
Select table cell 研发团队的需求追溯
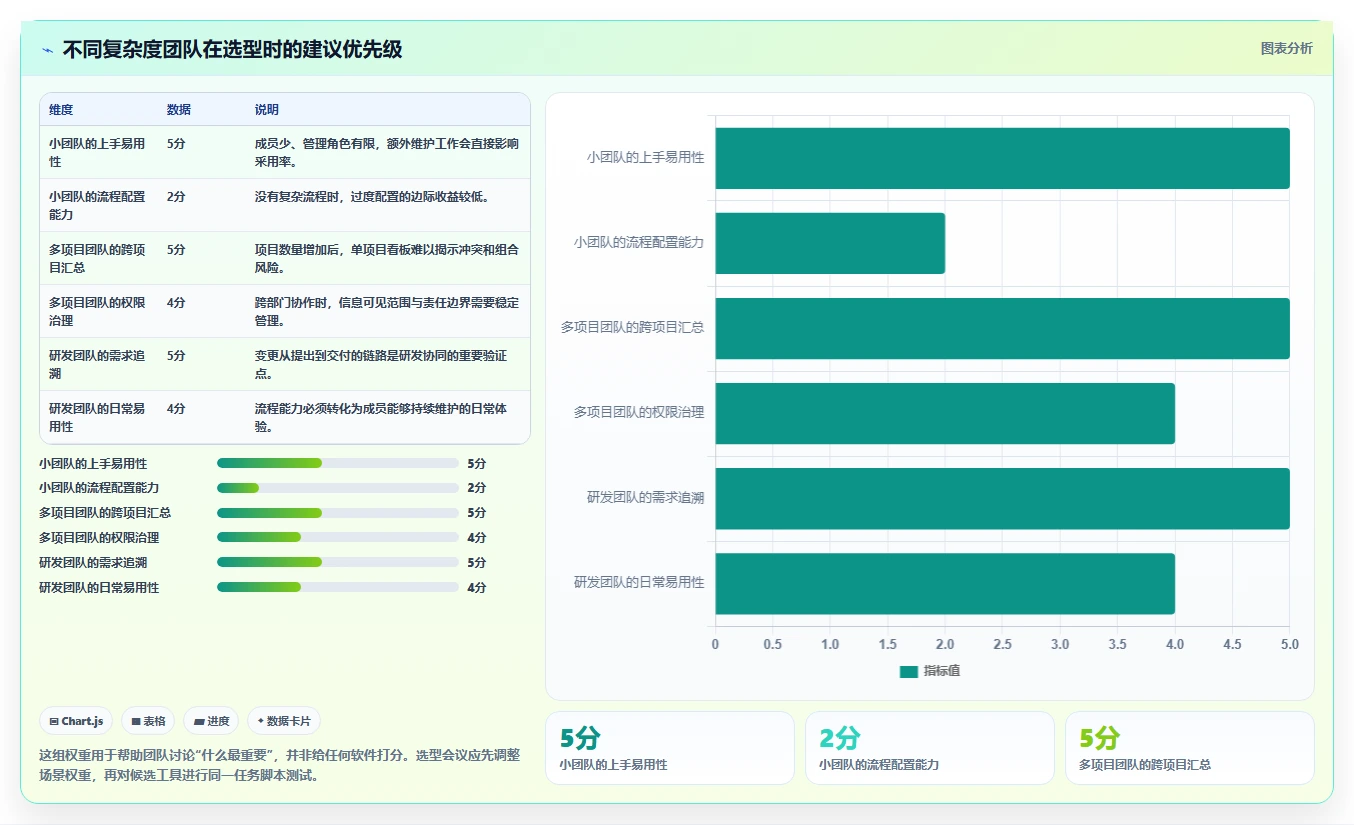click(98, 365)
